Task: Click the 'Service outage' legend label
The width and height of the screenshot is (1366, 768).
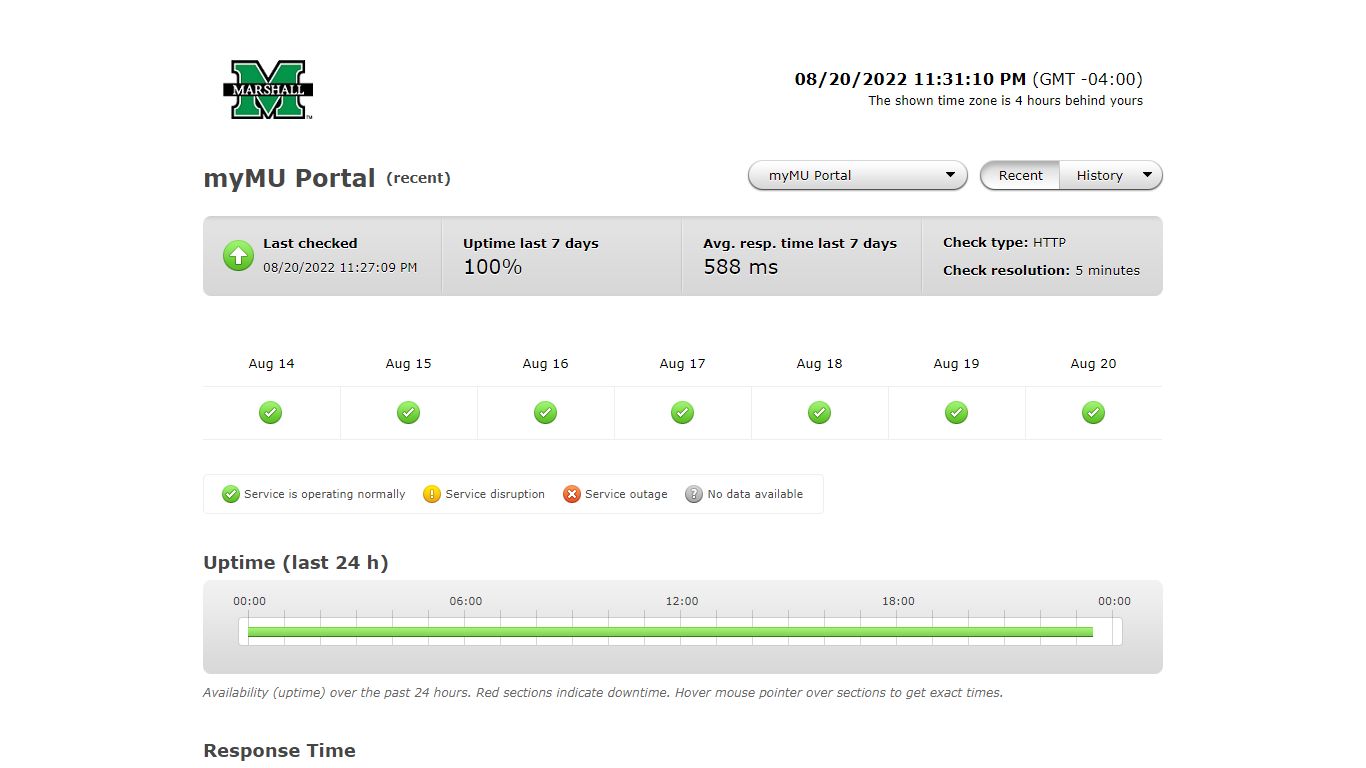Action: pyautogui.click(x=626, y=494)
